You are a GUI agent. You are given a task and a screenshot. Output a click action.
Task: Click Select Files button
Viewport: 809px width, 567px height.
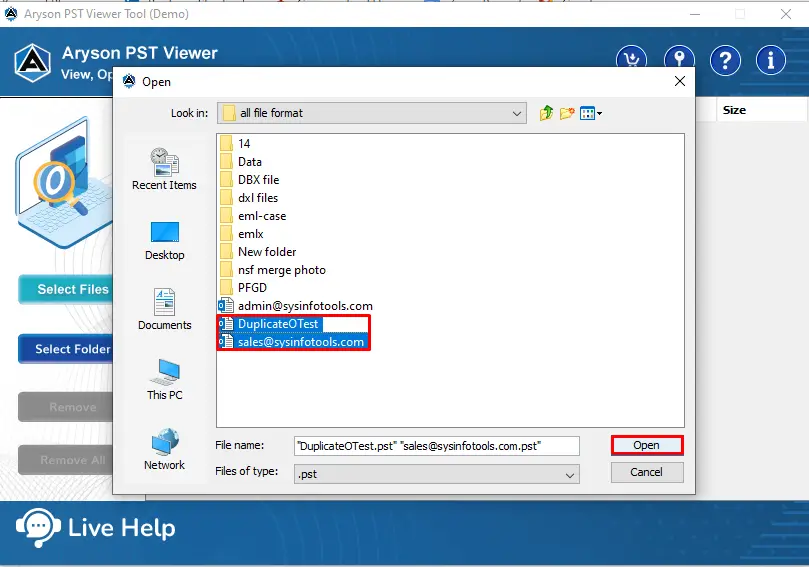(66, 289)
